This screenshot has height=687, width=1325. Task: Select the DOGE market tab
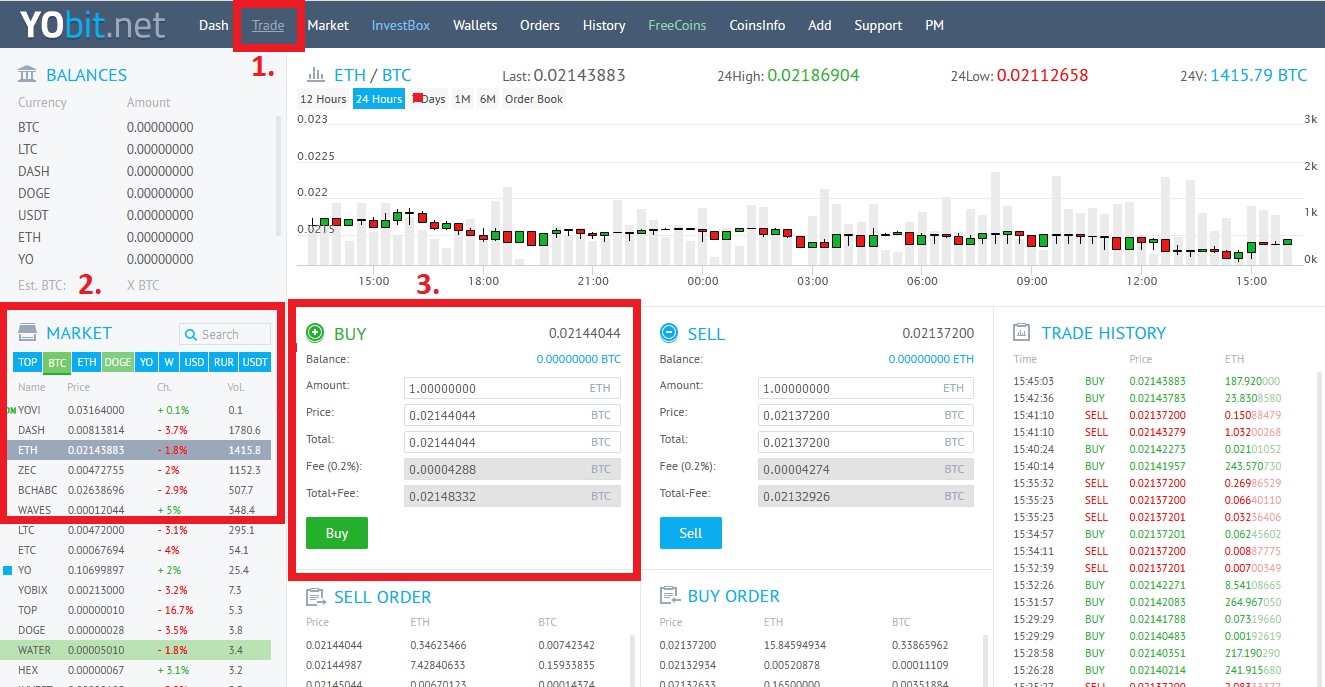tap(118, 362)
